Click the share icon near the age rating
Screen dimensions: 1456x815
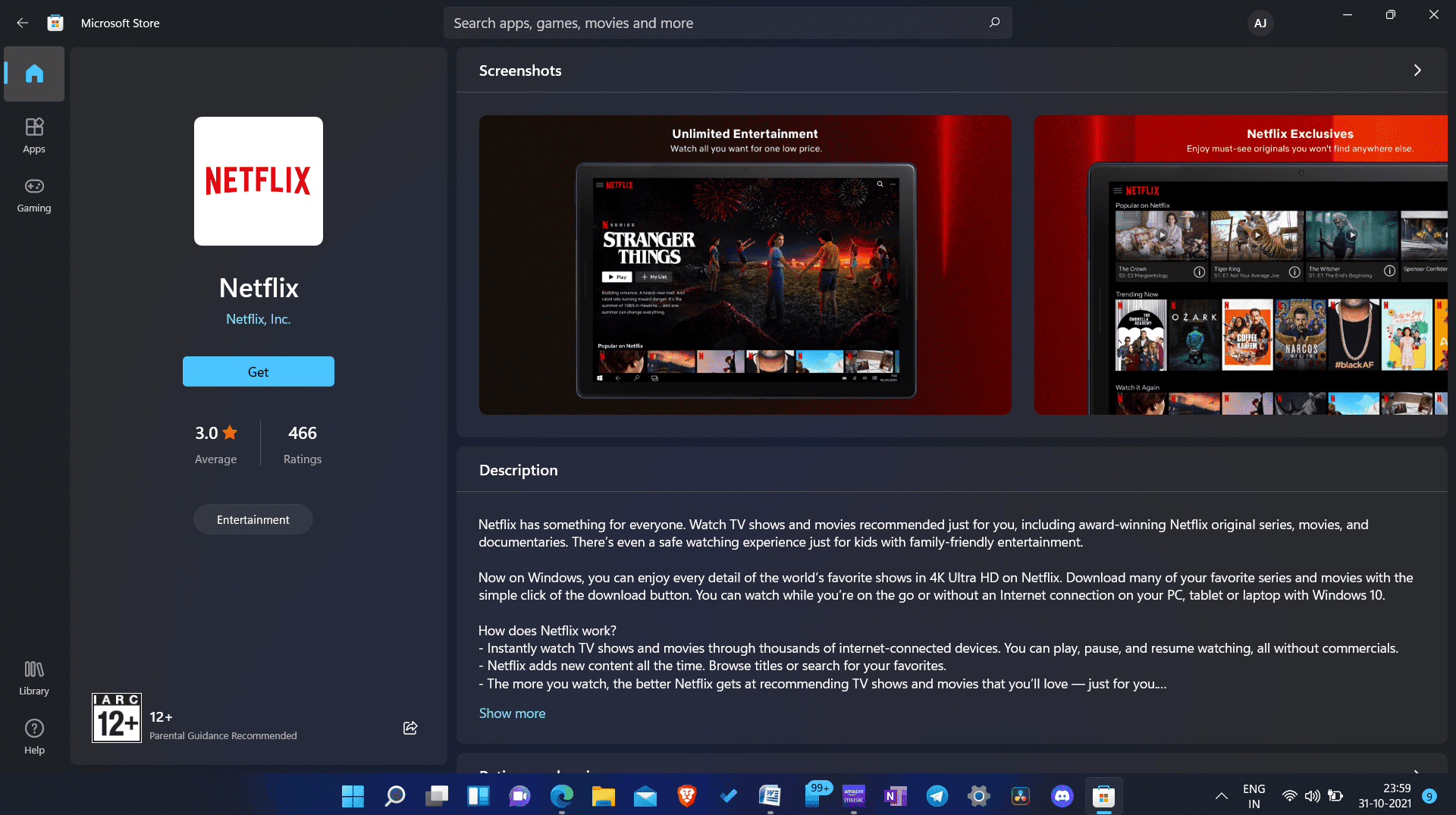(x=409, y=727)
